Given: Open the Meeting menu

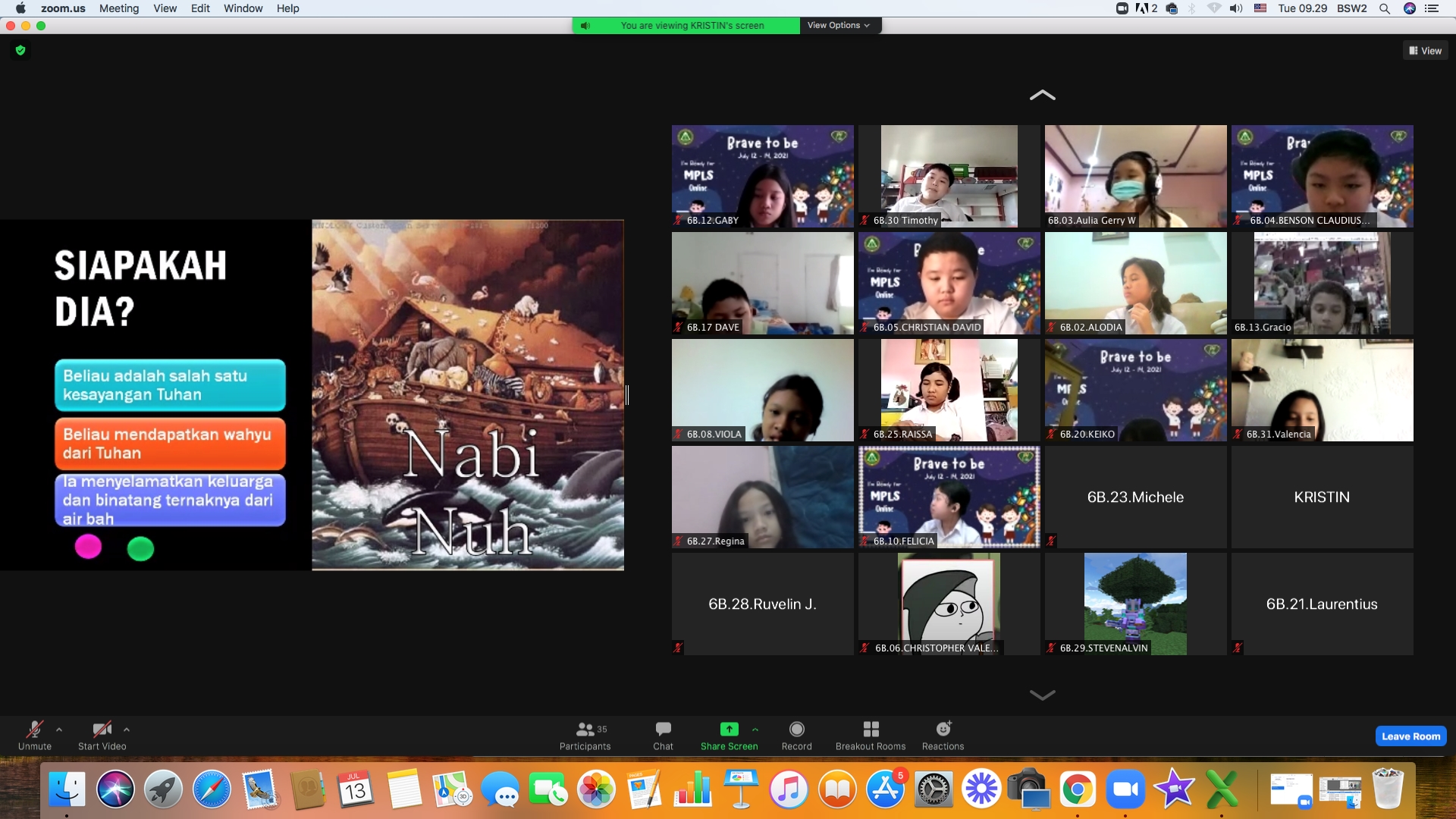Looking at the screenshot, I should [119, 8].
